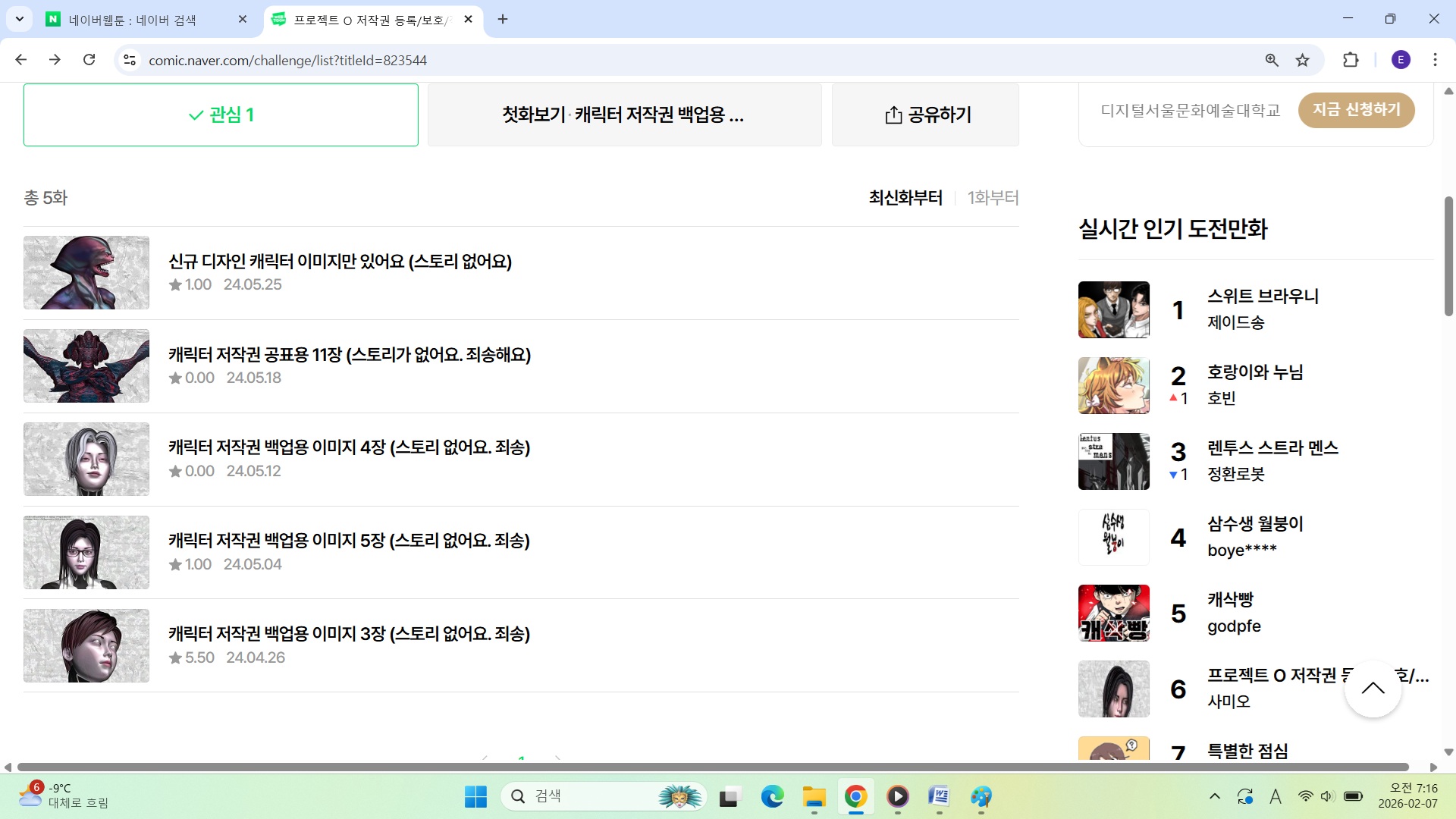Expand the tab search dropdown arrow

[19, 19]
